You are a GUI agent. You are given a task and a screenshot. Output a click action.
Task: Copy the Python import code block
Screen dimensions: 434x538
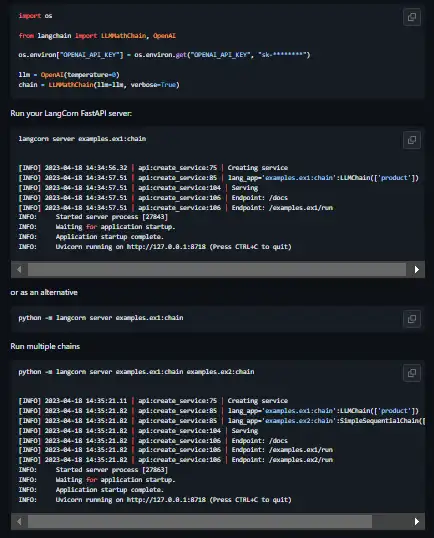(412, 17)
